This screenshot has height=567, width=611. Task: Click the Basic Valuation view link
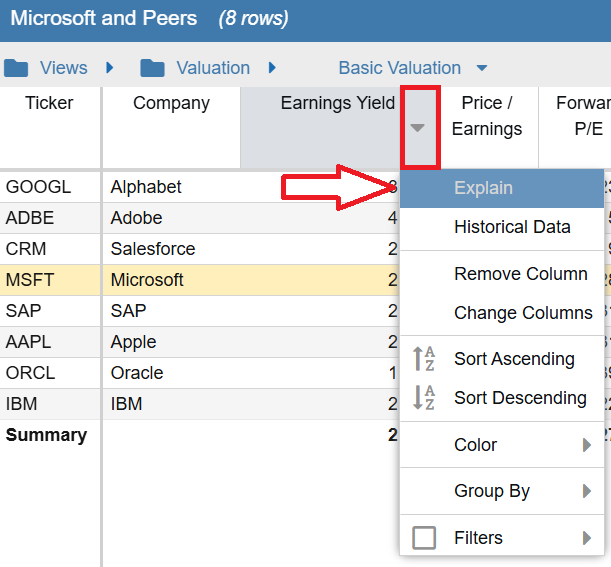399,68
